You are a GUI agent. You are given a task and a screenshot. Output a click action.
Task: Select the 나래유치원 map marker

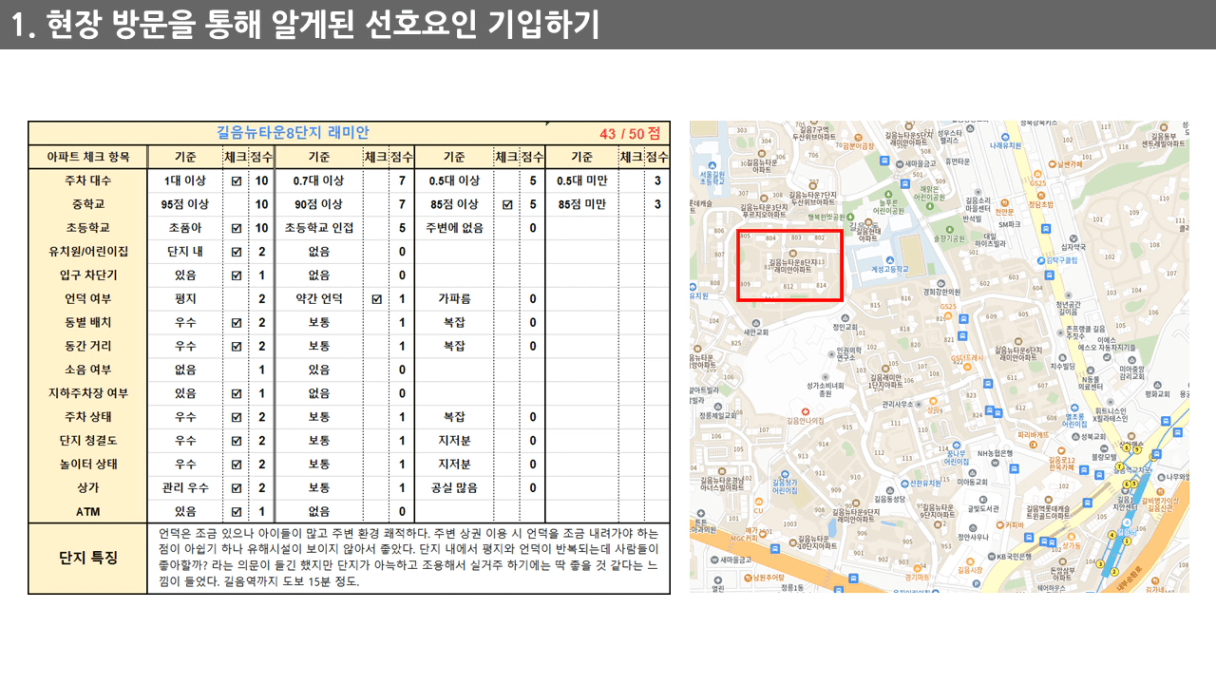tap(1005, 141)
